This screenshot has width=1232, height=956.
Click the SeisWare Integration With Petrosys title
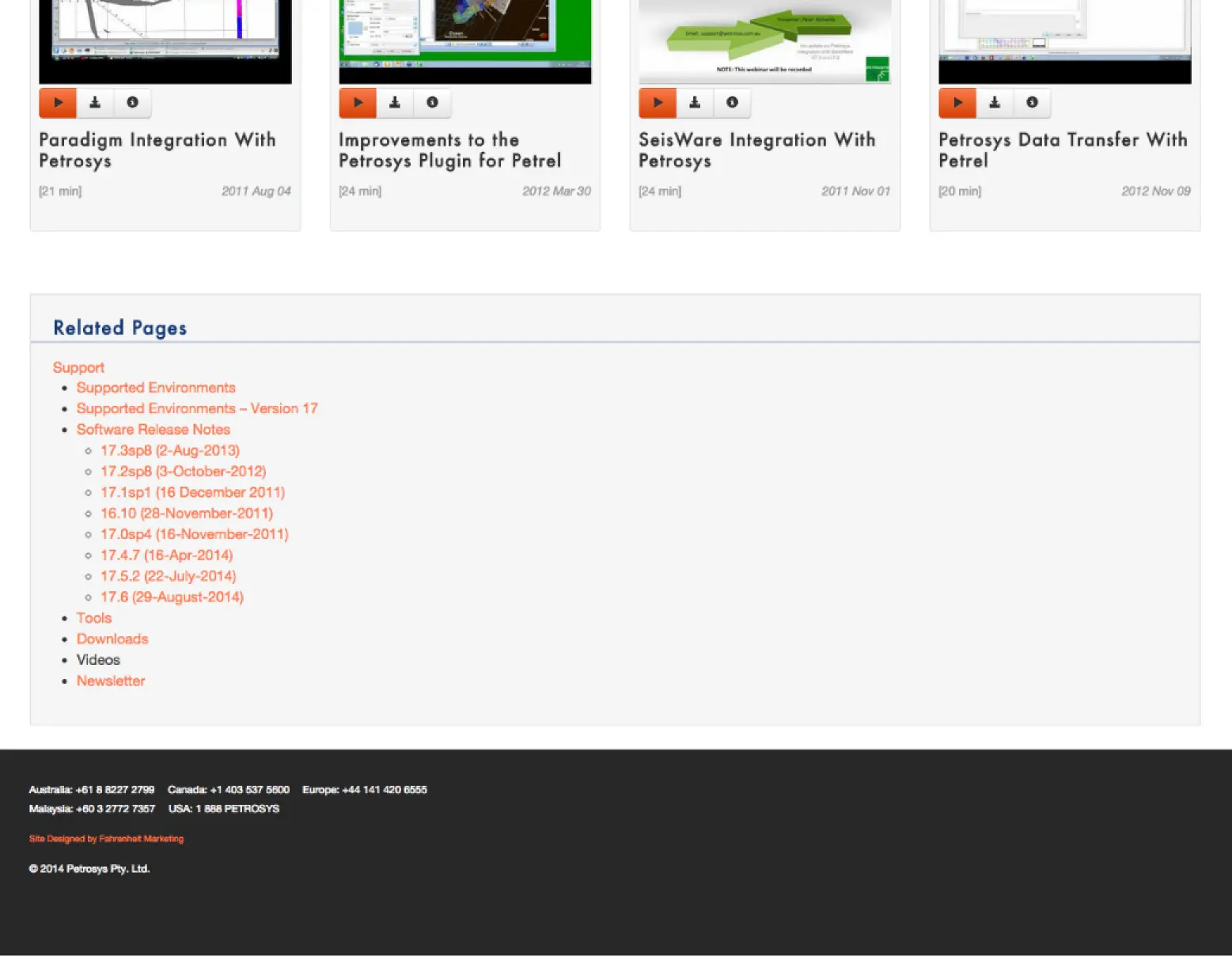tap(757, 150)
